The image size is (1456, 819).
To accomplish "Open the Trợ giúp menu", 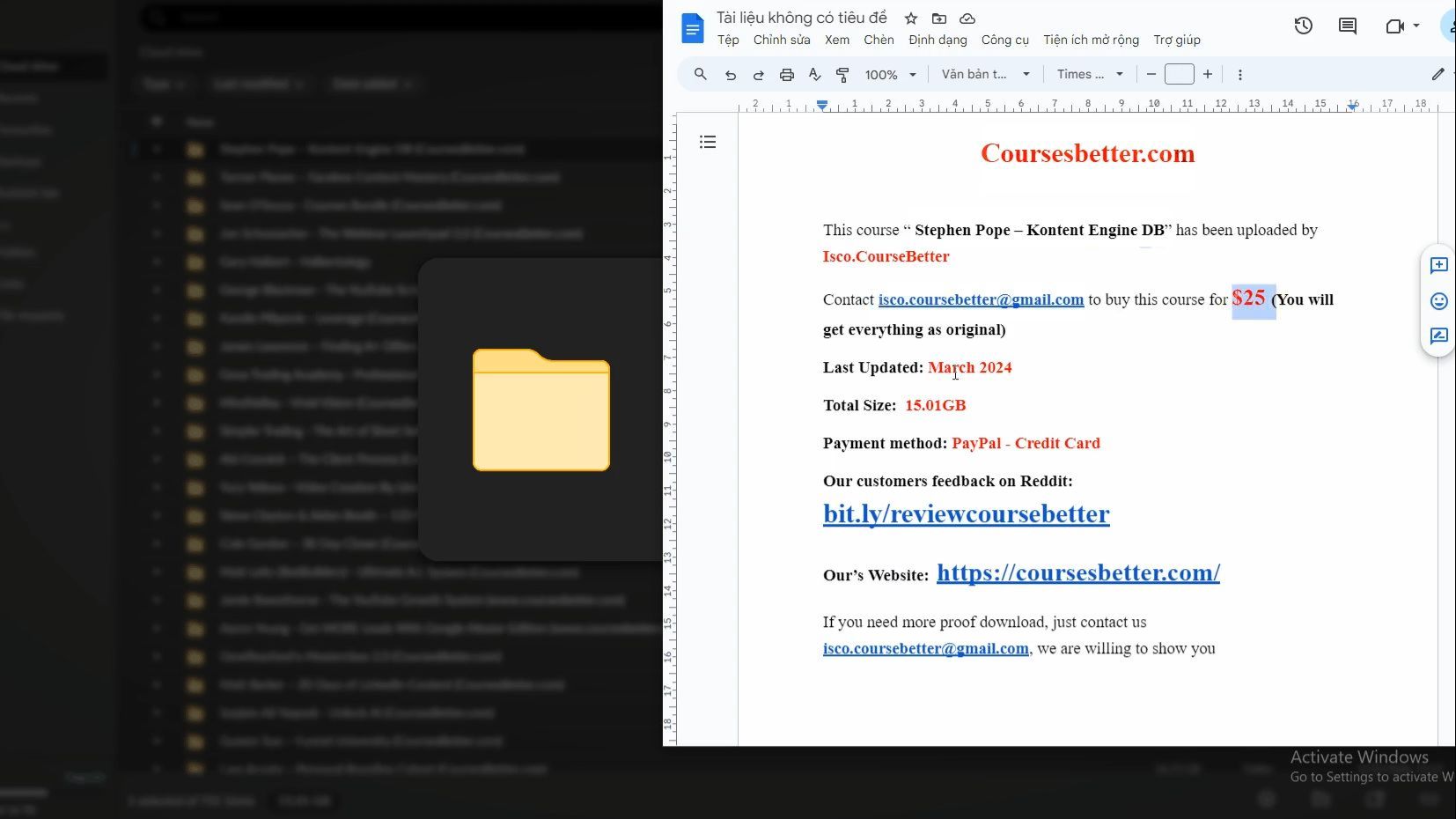I will tap(1177, 40).
